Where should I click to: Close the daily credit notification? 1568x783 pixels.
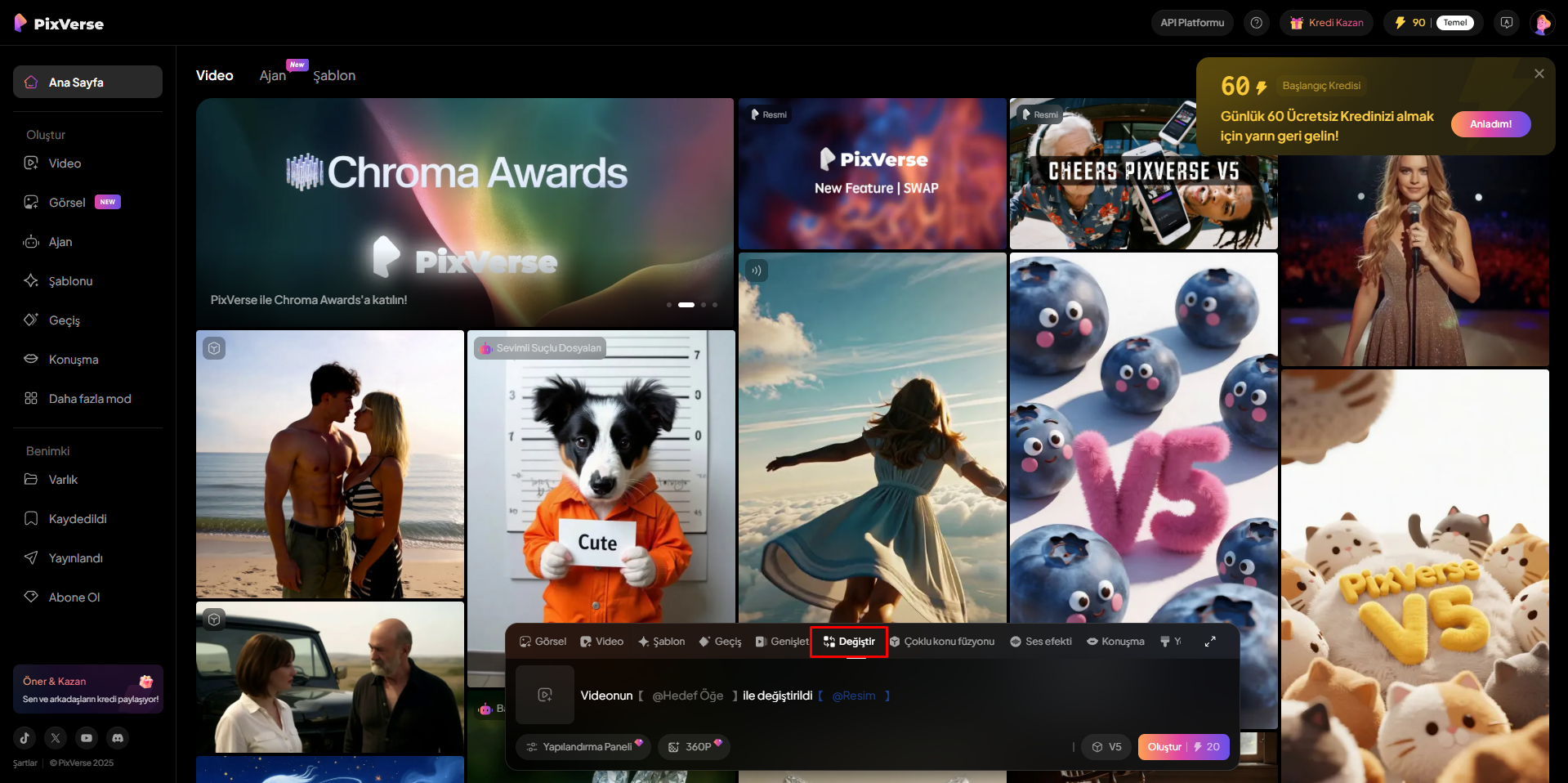coord(1539,74)
